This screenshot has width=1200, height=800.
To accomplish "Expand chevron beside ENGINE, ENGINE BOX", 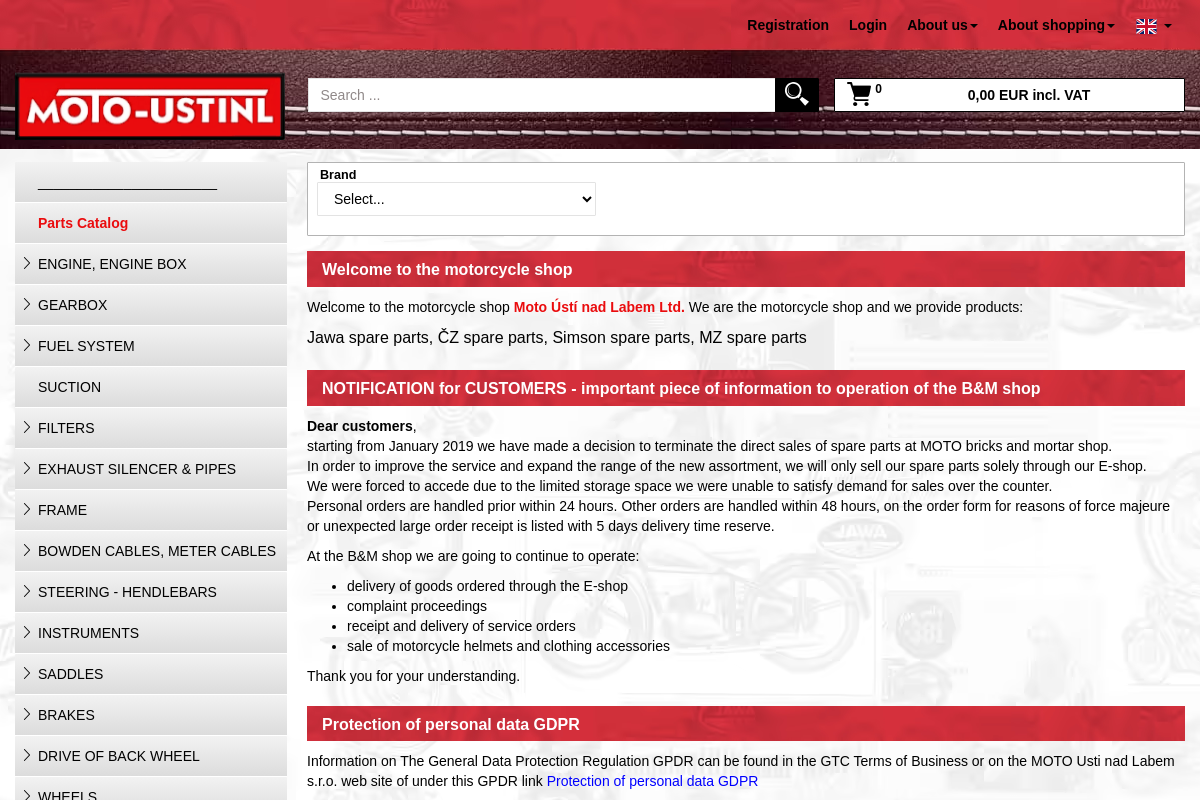I will (27, 263).
